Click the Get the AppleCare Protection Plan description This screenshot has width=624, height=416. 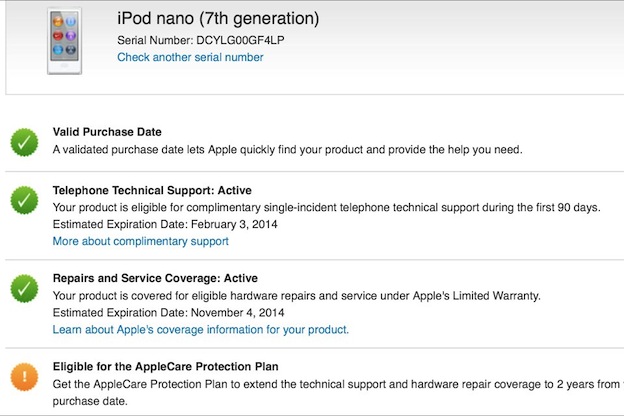(330, 383)
